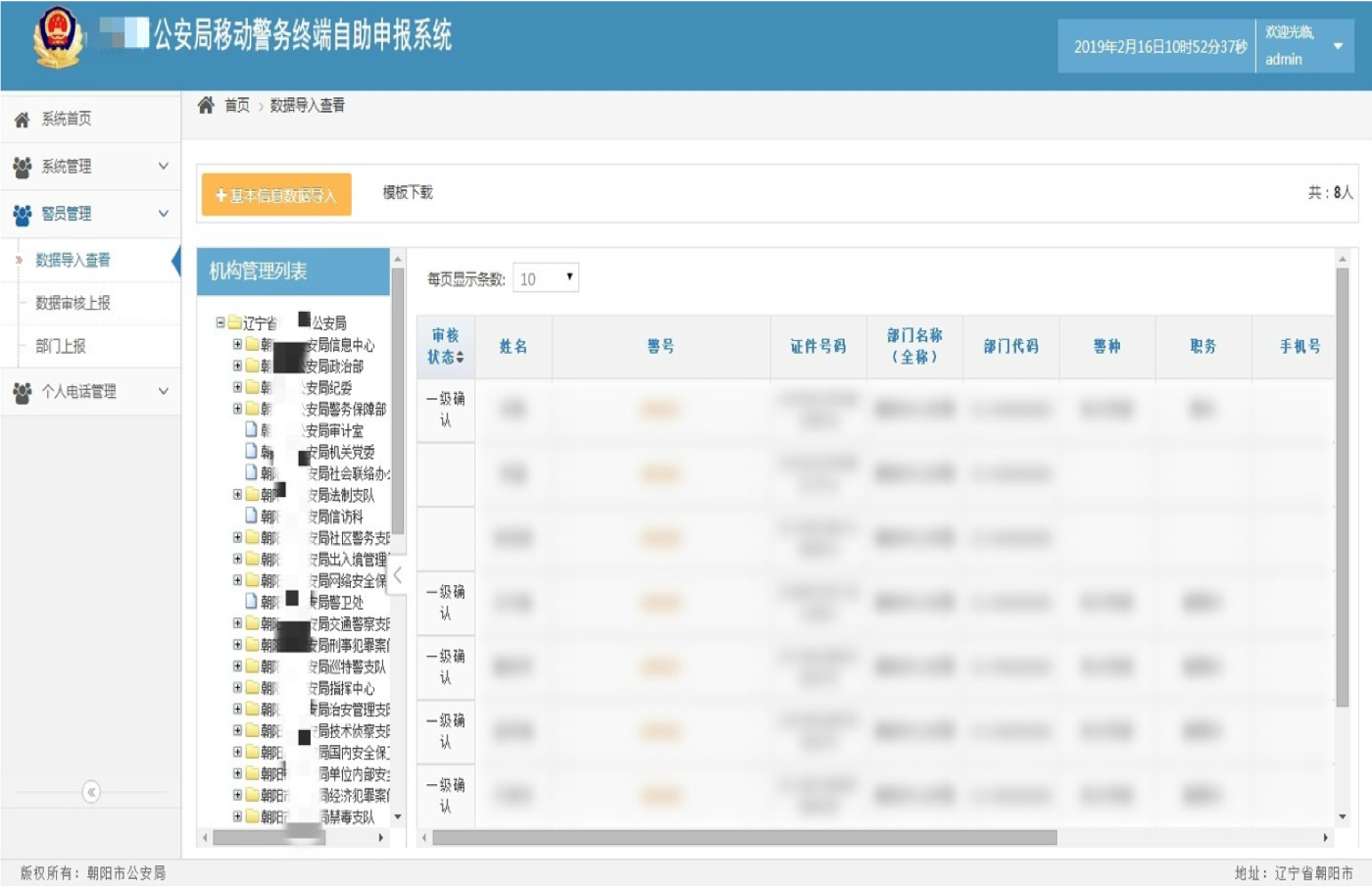Image resolution: width=1372 pixels, height=886 pixels.
Task: Expand the 系统管理 sidebar menu
Action: [x=90, y=167]
